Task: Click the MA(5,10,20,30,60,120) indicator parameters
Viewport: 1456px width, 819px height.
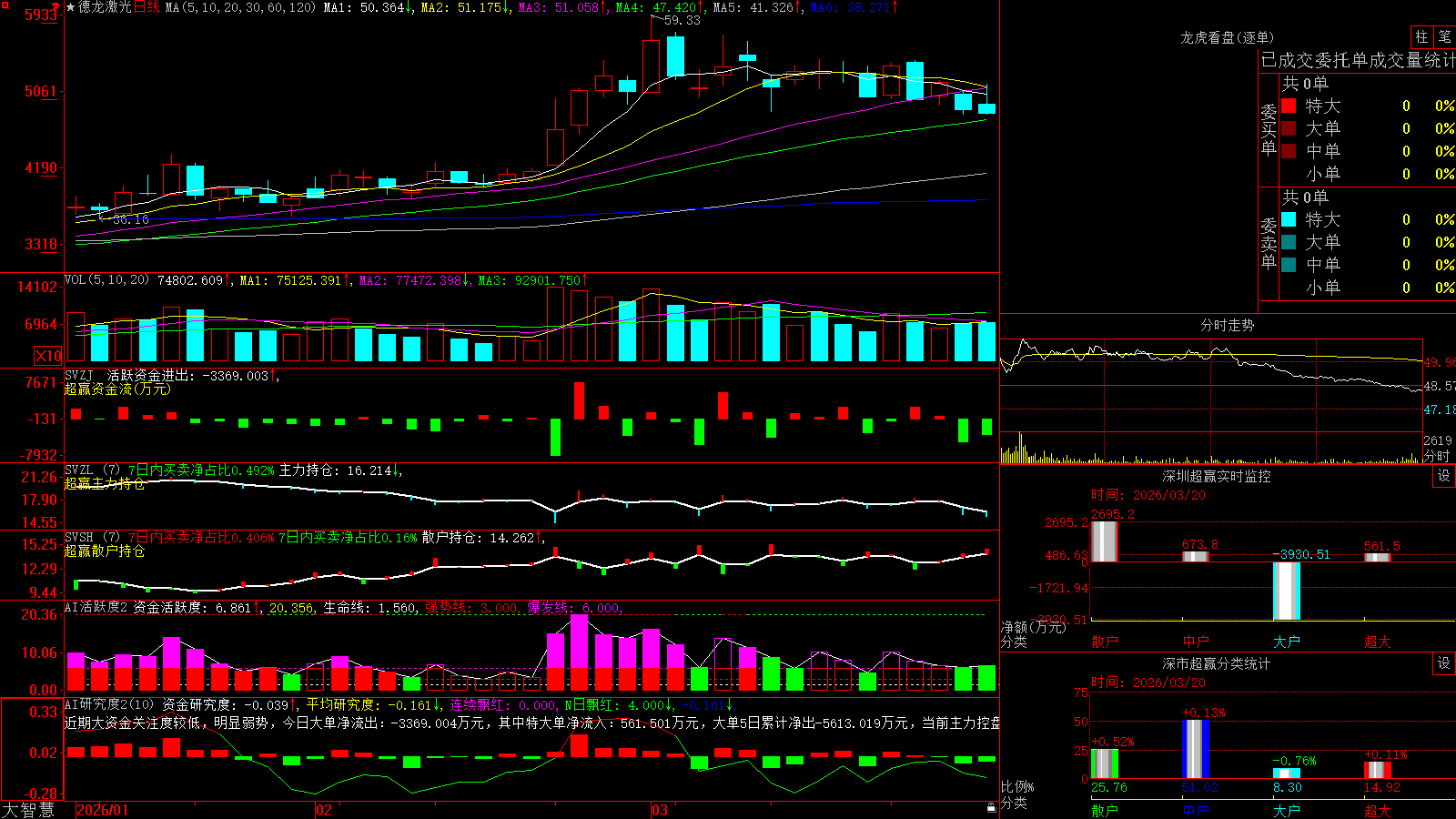Action: [x=240, y=7]
